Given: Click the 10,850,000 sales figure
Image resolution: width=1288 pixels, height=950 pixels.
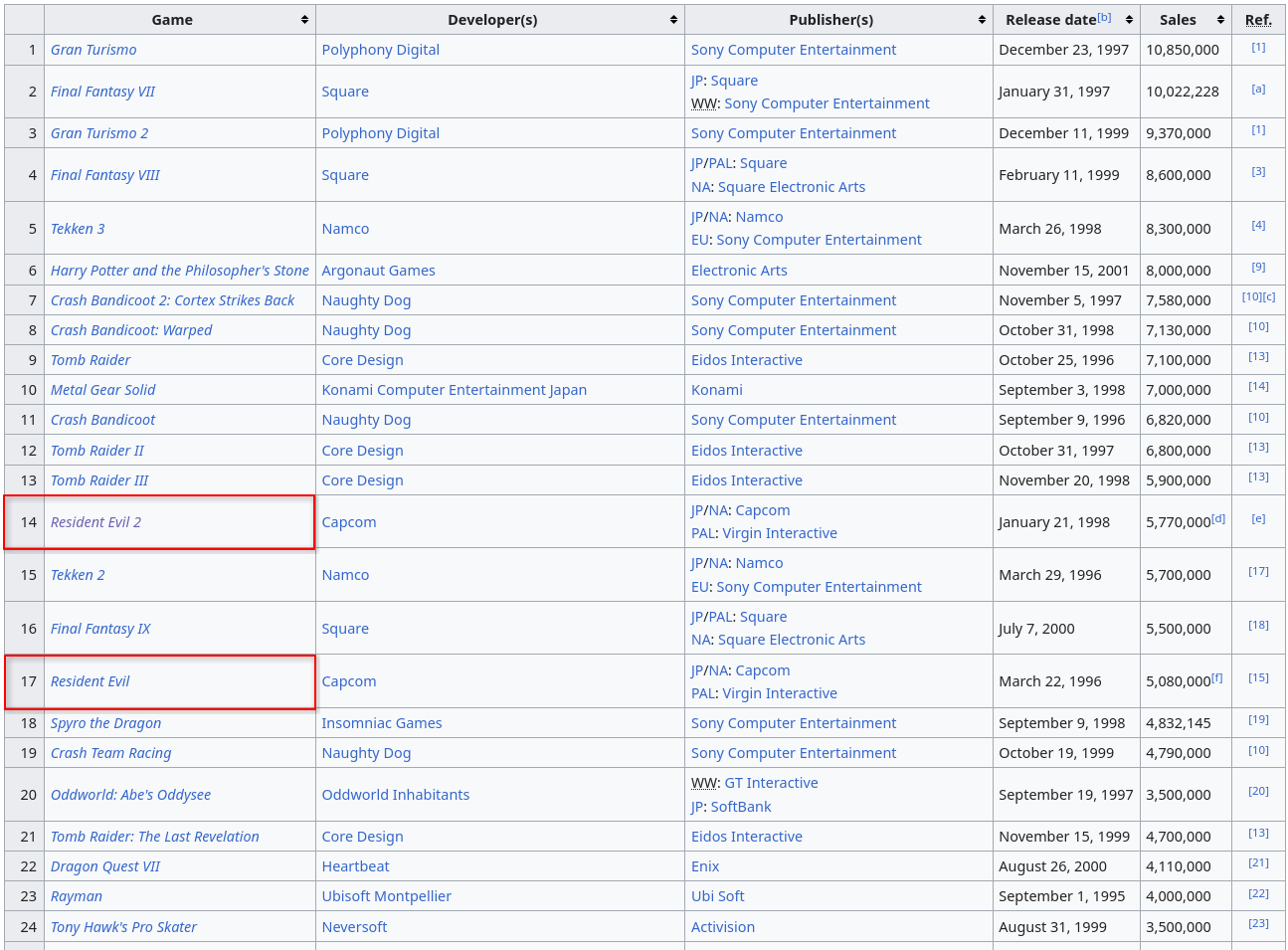Looking at the screenshot, I should pyautogui.click(x=1183, y=50).
